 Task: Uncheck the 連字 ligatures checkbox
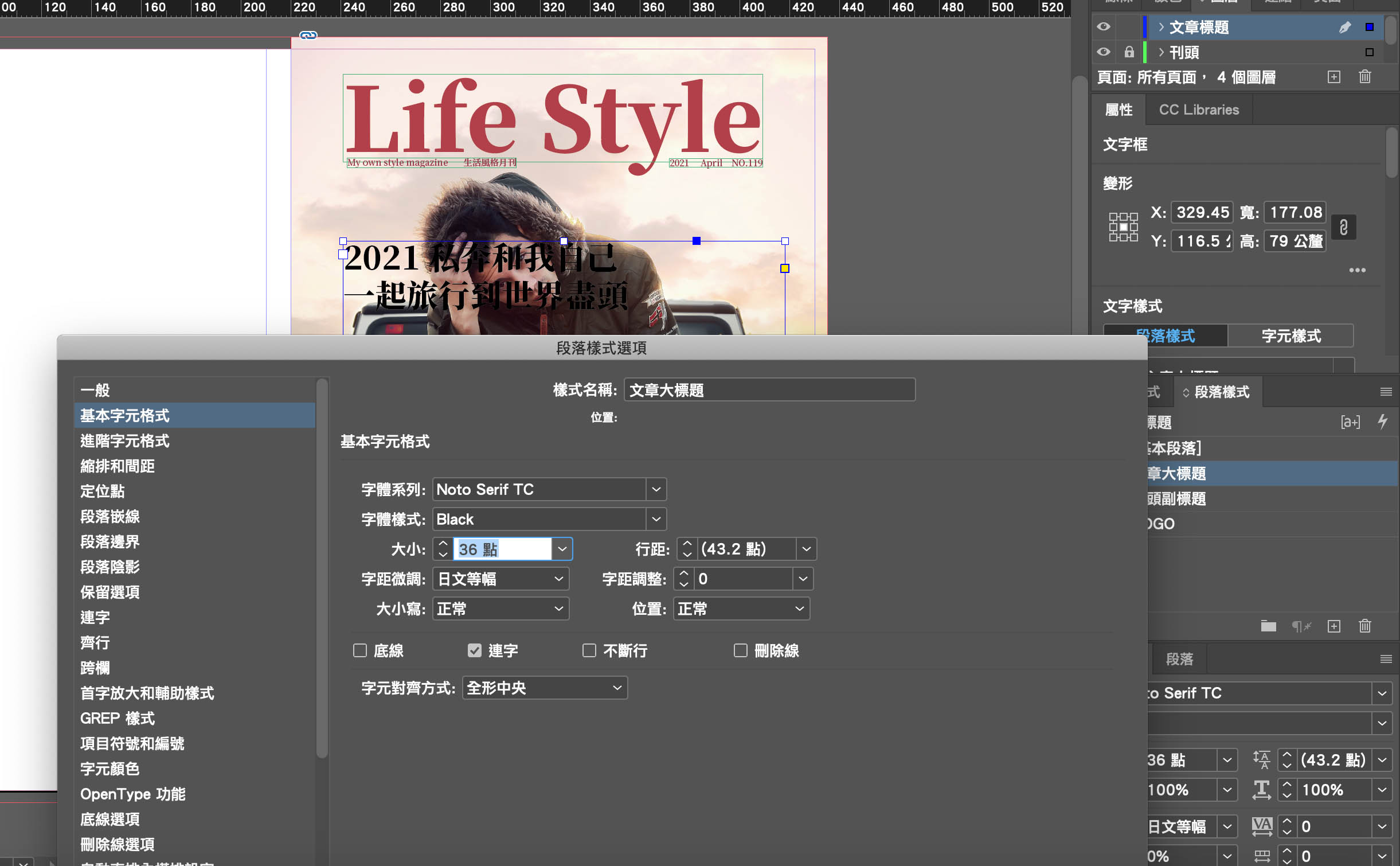pyautogui.click(x=474, y=650)
